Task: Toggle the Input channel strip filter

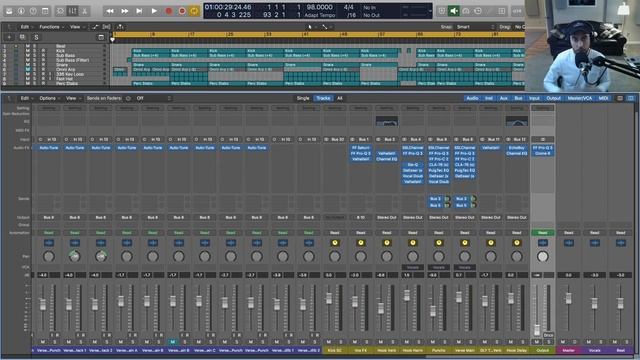Action: coord(534,98)
